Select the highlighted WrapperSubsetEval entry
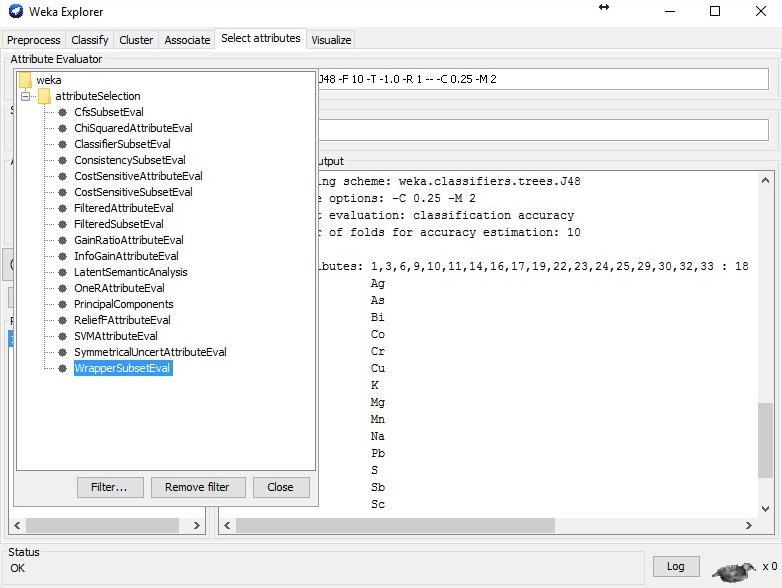This screenshot has width=782, height=588. click(x=123, y=368)
